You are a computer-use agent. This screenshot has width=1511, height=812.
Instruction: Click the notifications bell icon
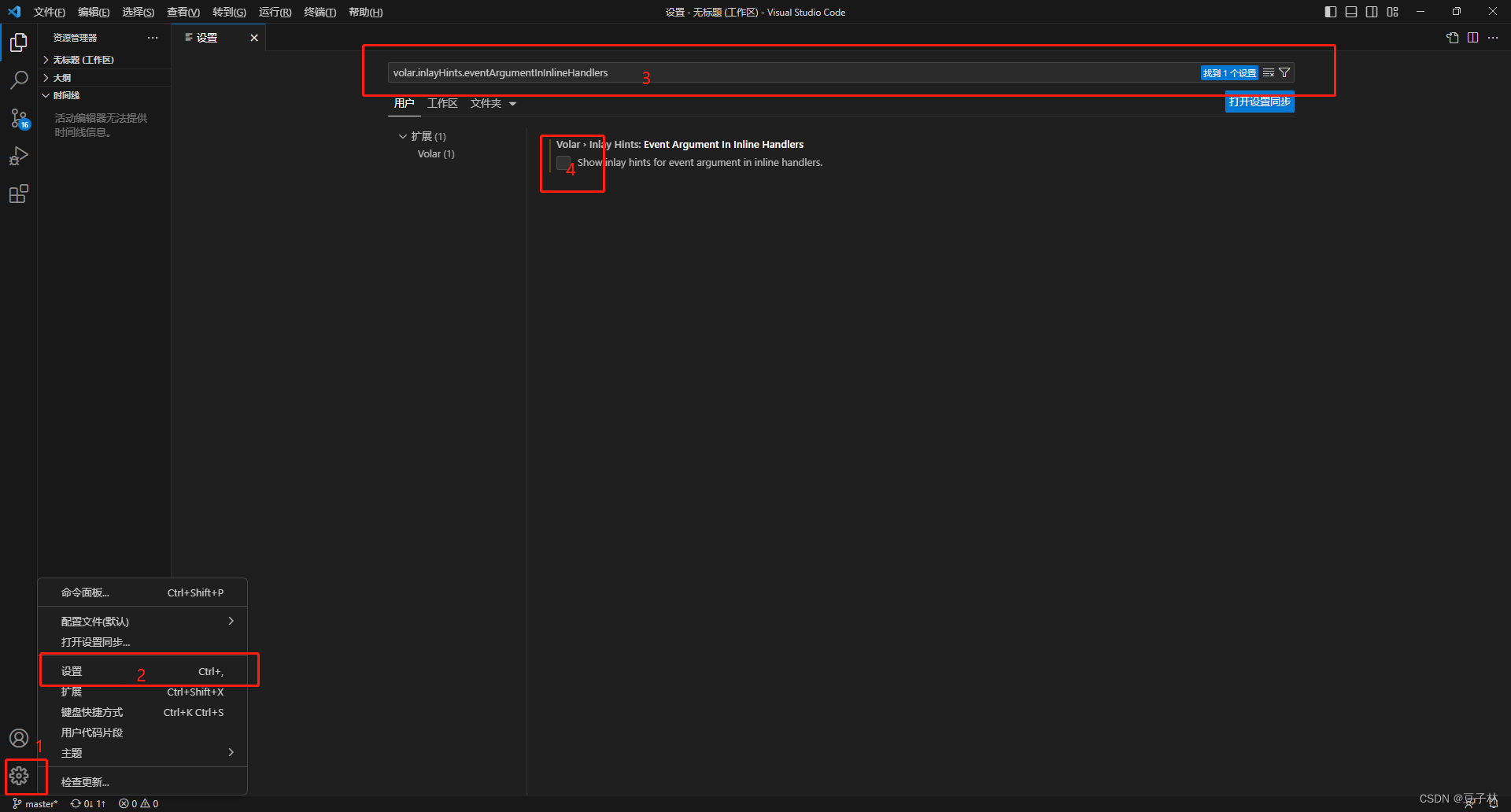[1493, 803]
